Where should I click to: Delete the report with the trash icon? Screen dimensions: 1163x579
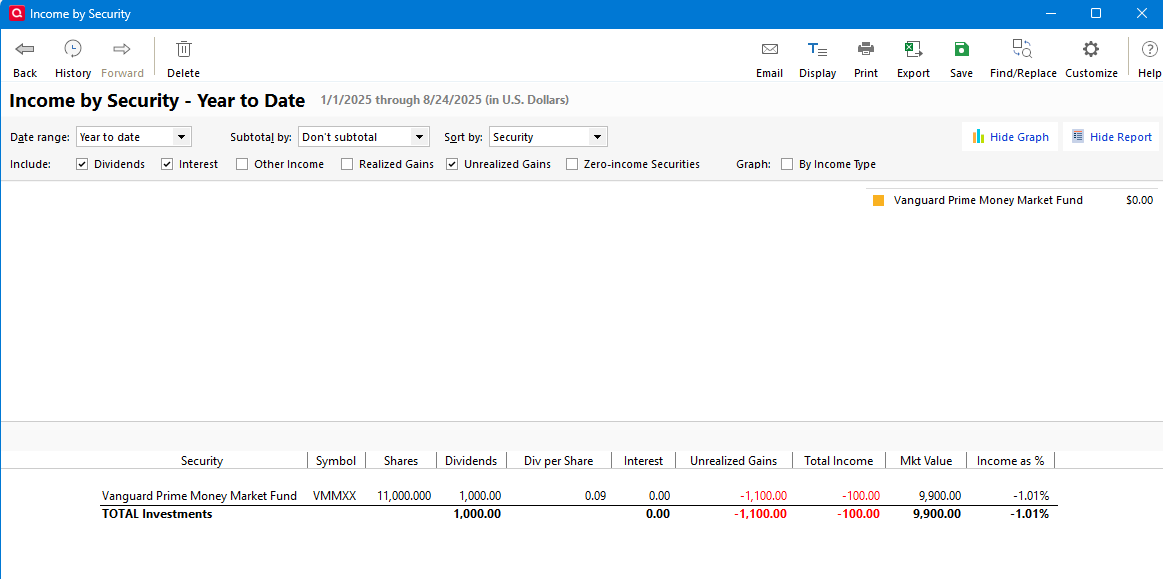tap(183, 50)
